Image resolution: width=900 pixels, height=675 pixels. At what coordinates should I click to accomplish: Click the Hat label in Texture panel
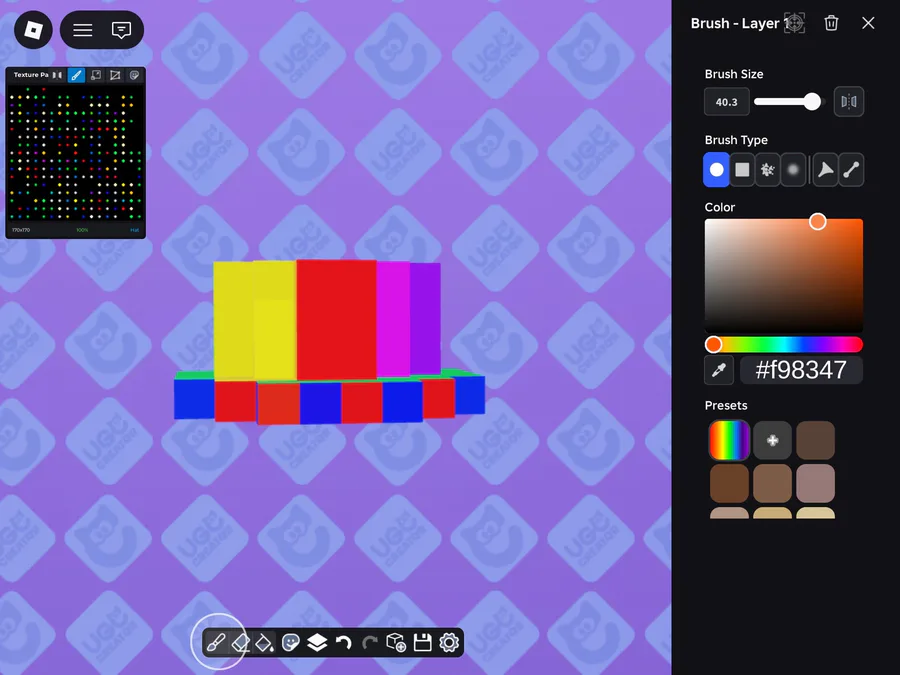134,230
